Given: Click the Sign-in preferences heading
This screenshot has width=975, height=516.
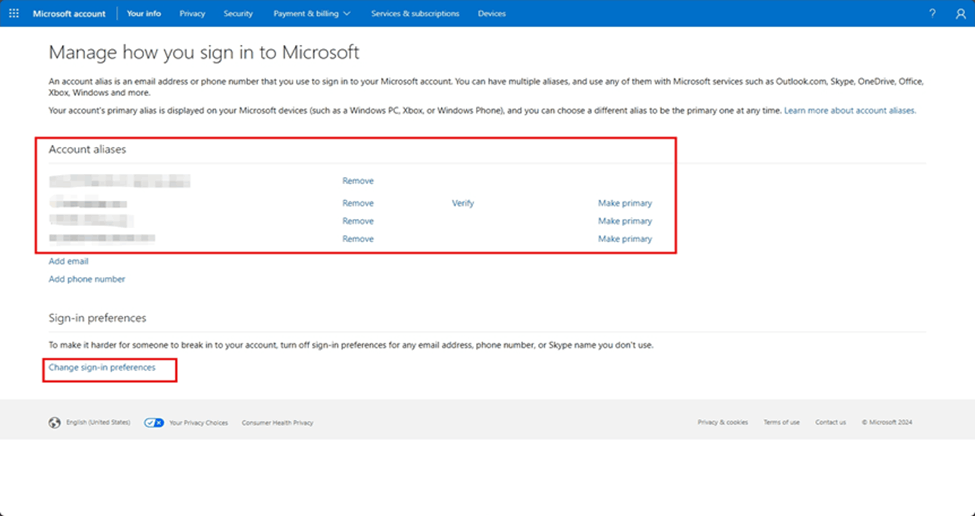Looking at the screenshot, I should coord(98,318).
